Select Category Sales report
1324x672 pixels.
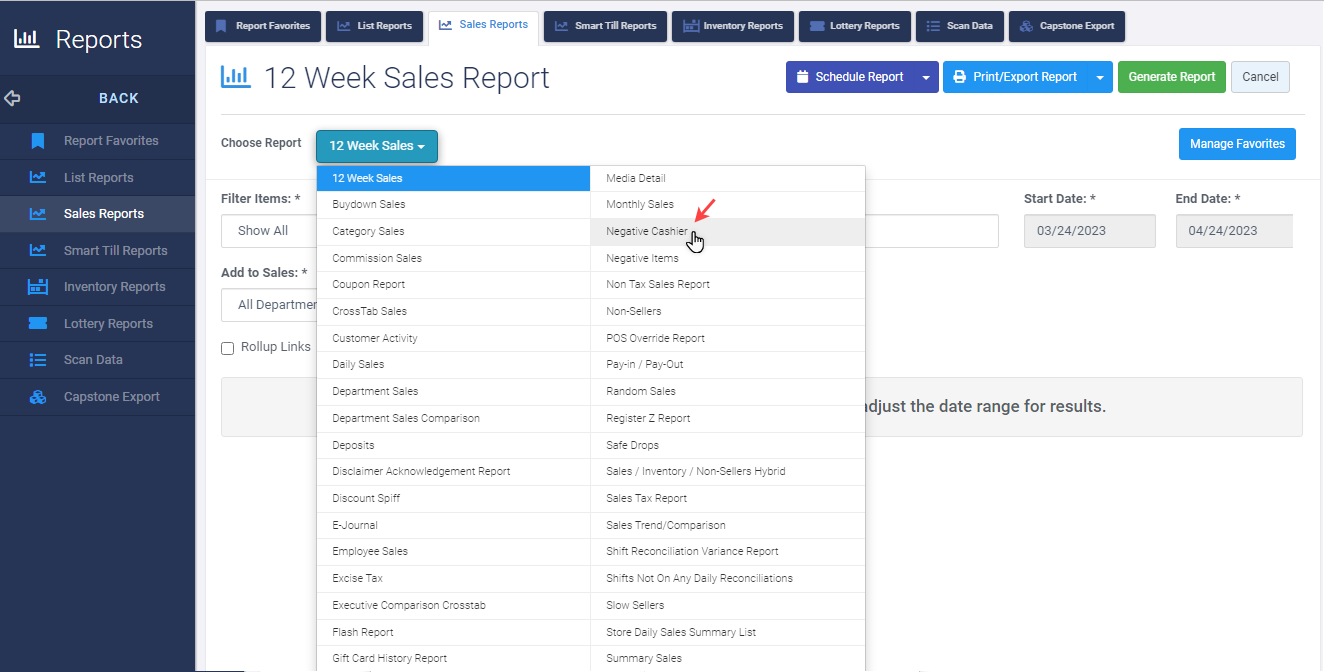pyautogui.click(x=454, y=232)
